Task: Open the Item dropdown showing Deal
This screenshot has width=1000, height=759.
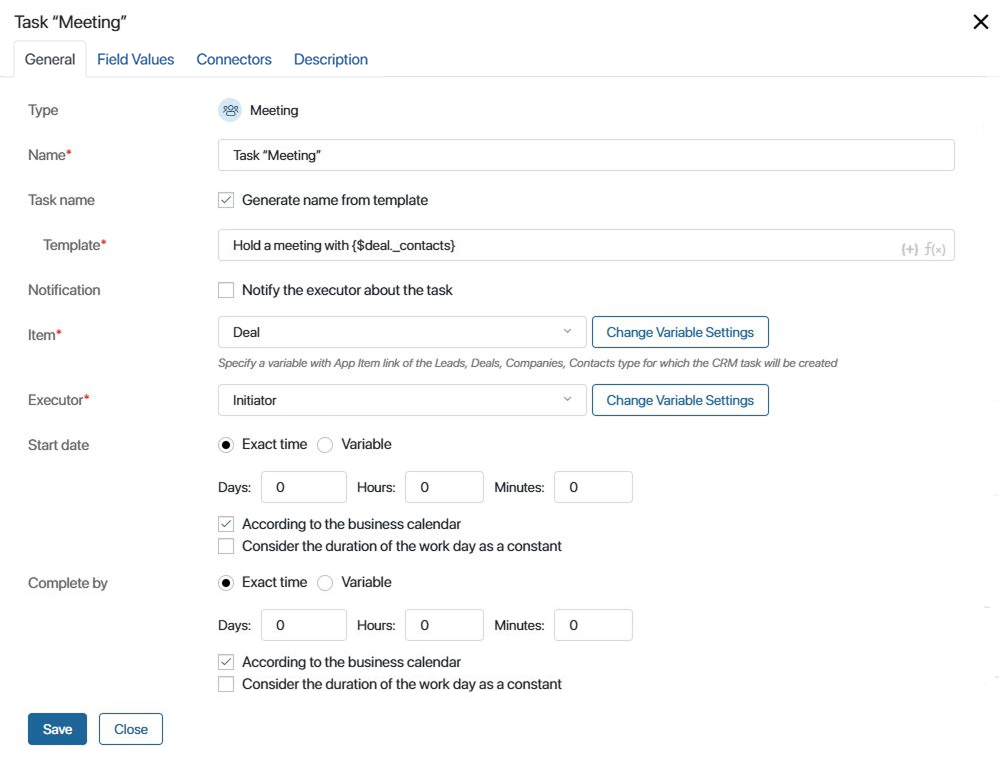Action: (402, 332)
